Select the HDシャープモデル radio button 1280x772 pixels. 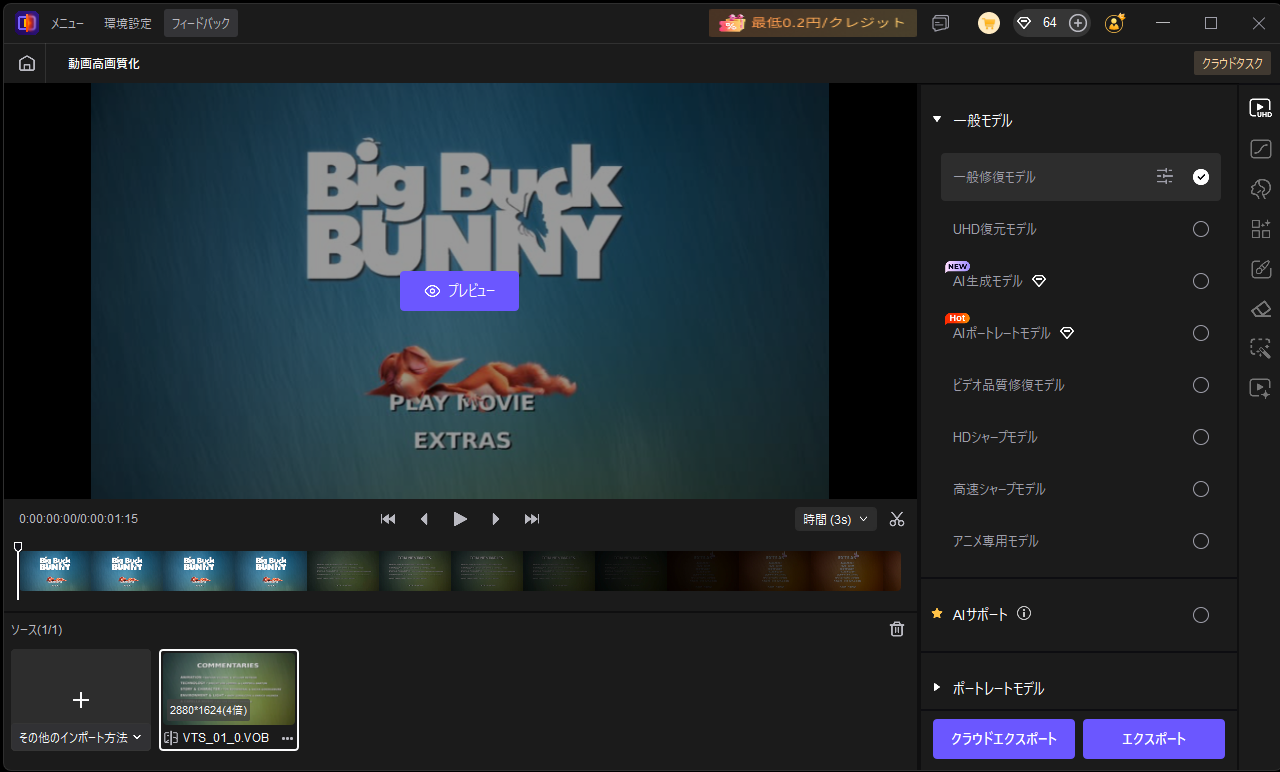1201,437
